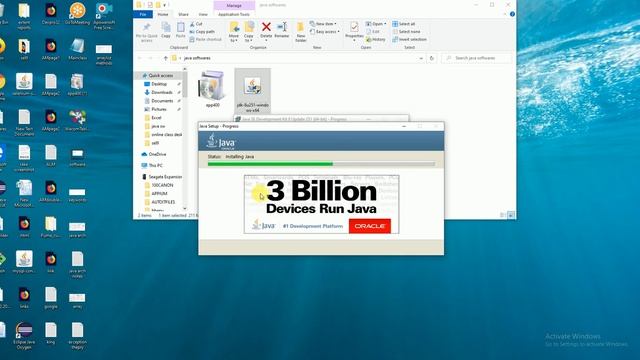Open the Open button dropdown in ribbon
Viewport: 640px width, 360px height.
[376, 24]
